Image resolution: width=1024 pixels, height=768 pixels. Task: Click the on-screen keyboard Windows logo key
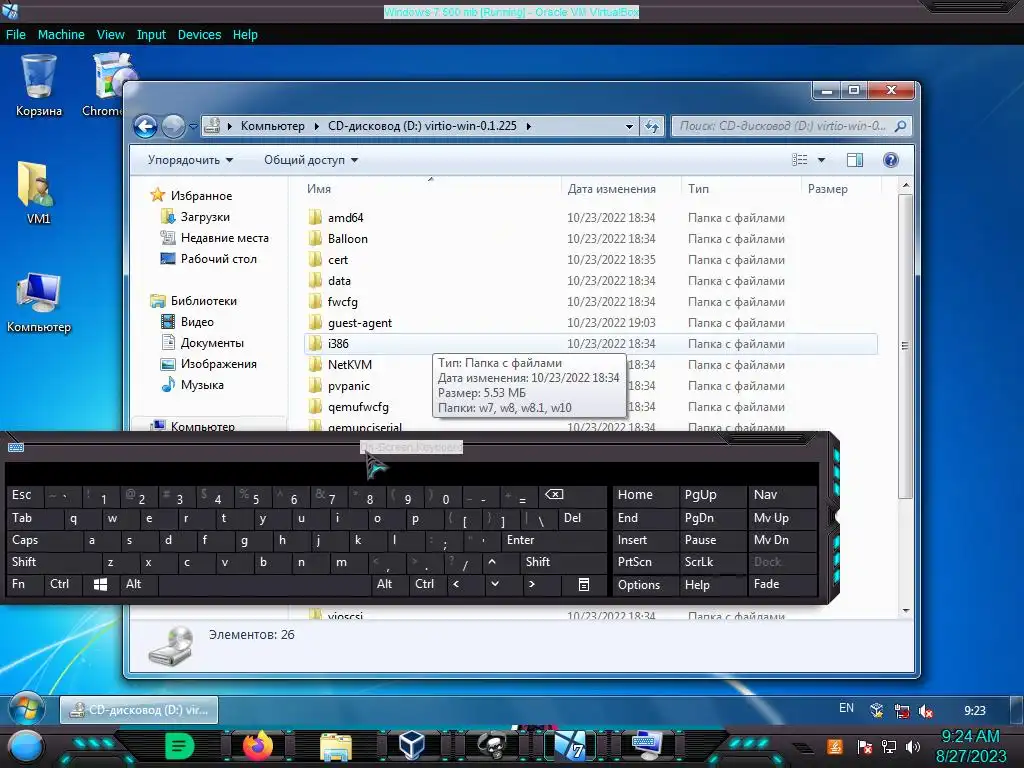(100, 584)
